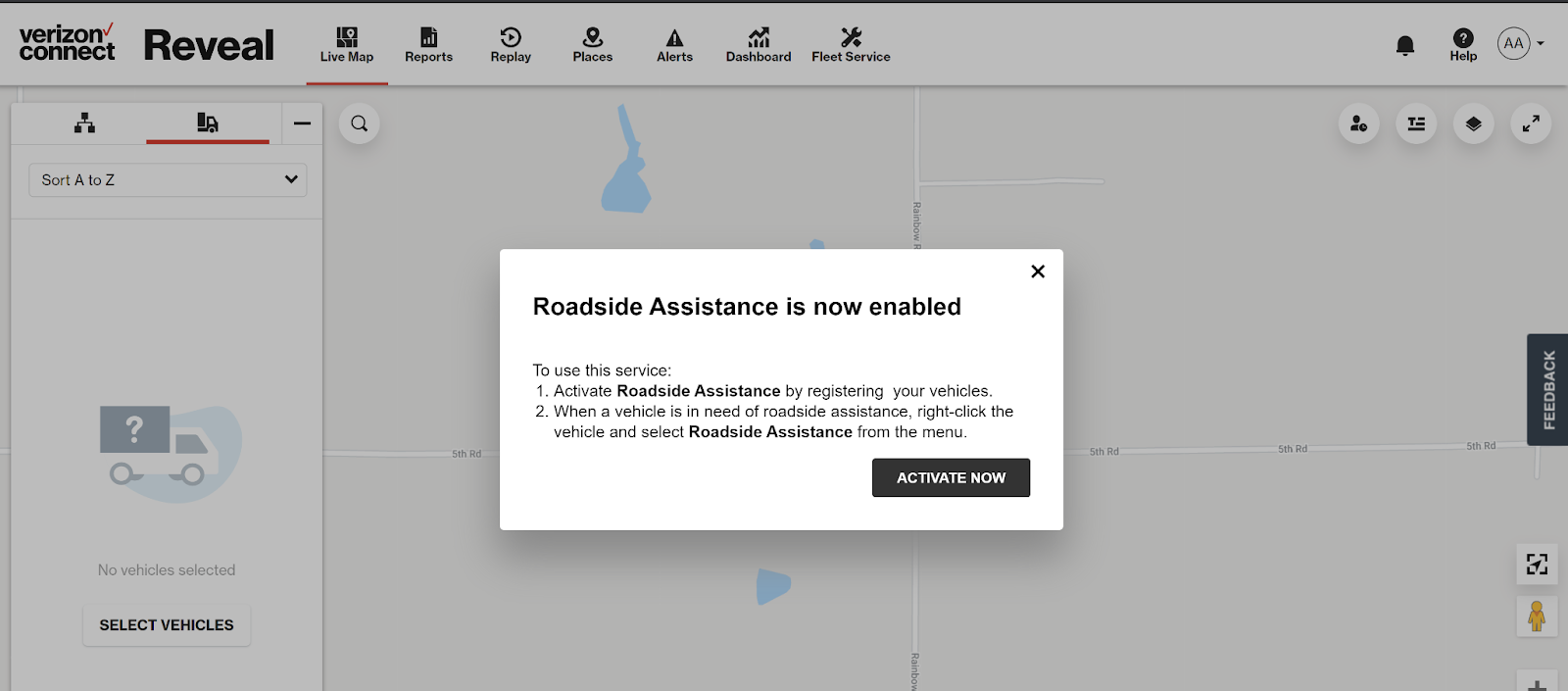The image size is (1568, 691).
Task: Click the notifications bell icon
Action: (1405, 45)
